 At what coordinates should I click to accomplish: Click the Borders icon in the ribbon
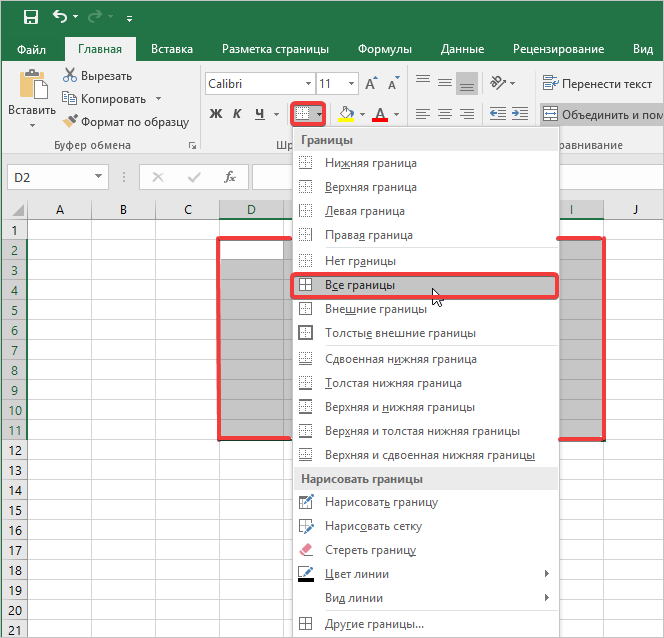(302, 113)
